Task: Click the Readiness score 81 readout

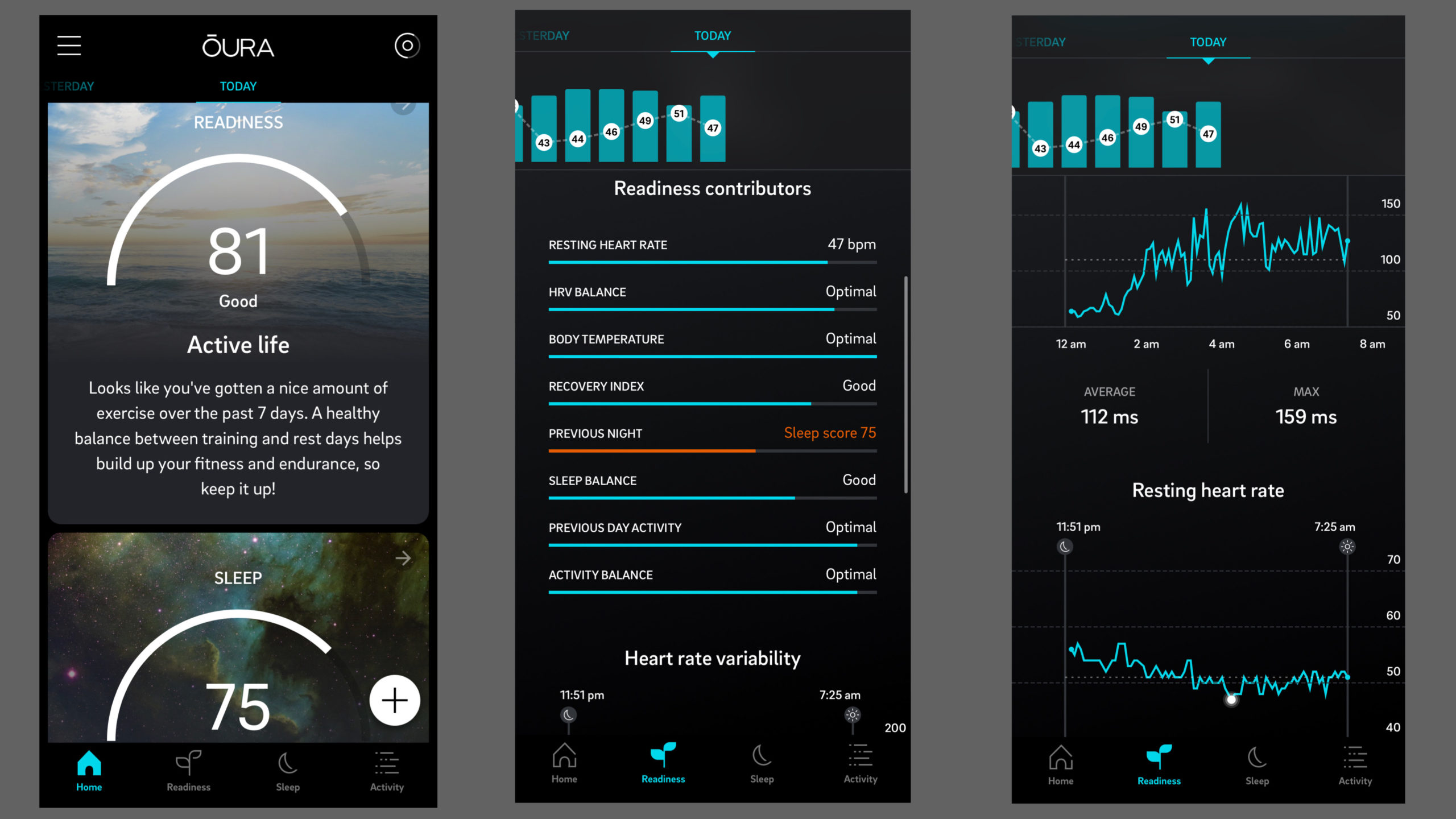Action: 237,248
